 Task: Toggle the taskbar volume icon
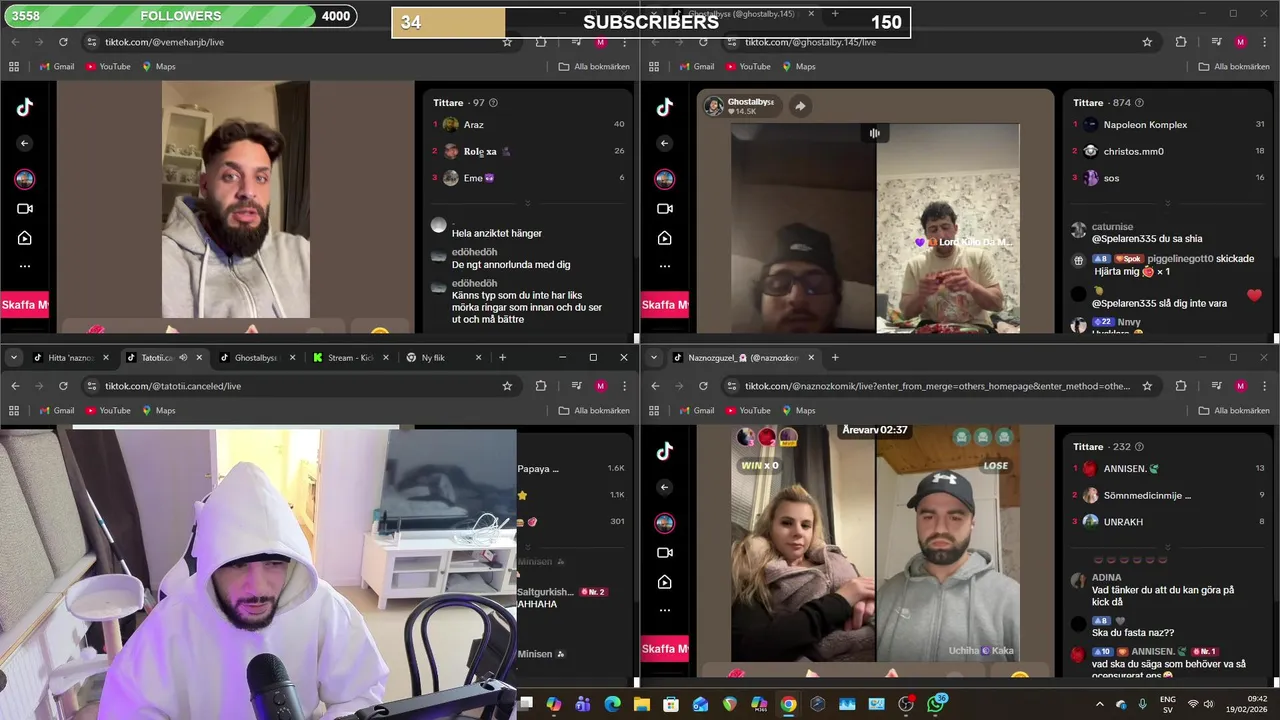point(1208,704)
